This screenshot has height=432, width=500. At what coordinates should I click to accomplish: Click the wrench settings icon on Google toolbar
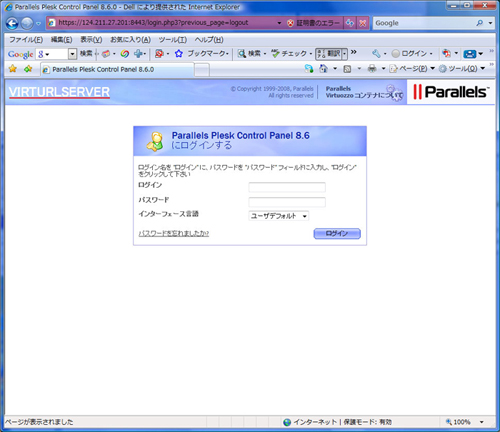(x=376, y=53)
